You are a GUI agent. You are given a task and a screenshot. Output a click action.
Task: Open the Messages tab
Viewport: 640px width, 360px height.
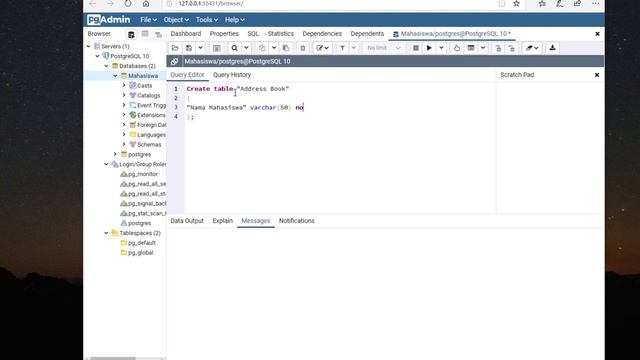pyautogui.click(x=256, y=220)
